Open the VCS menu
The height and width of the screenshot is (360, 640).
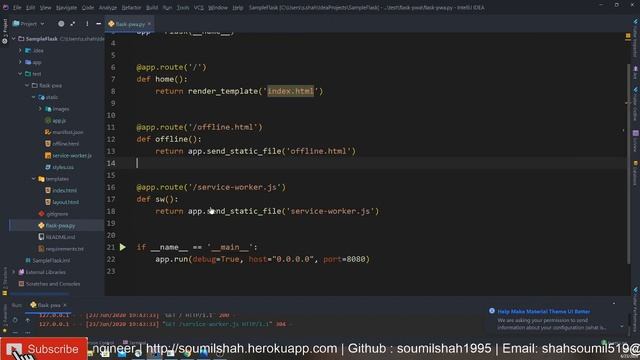click(x=198, y=7)
